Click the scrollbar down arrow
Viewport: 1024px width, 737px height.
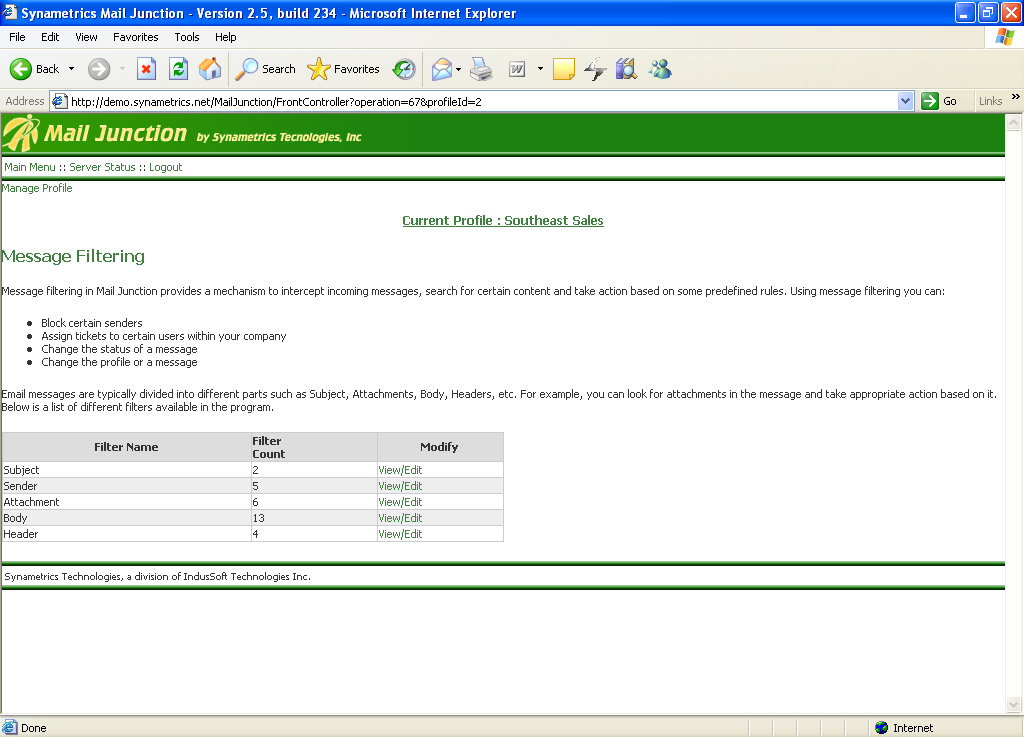point(1014,704)
